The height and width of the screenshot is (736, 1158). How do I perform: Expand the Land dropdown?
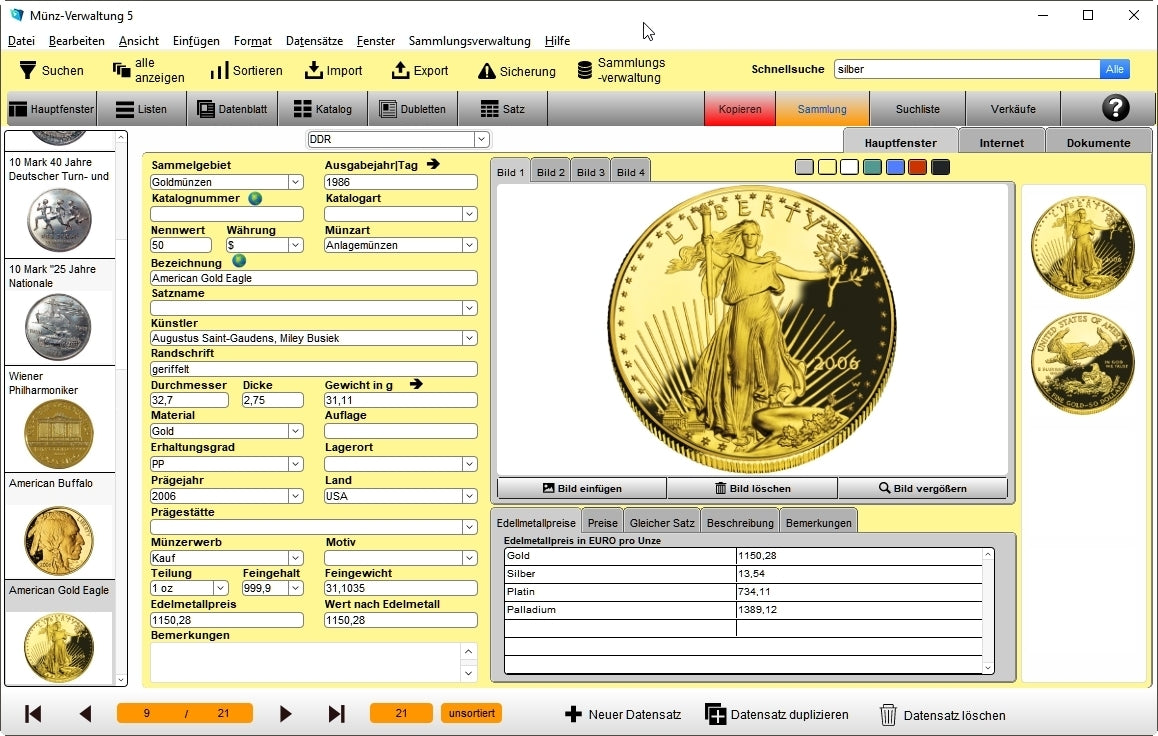pyautogui.click(x=469, y=496)
